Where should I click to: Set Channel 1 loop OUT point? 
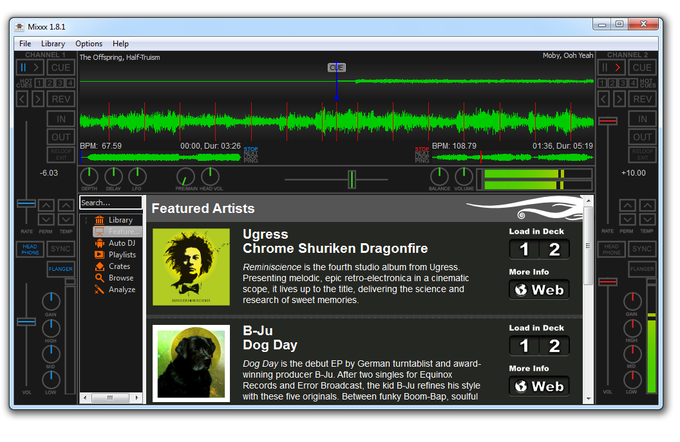tap(61, 137)
